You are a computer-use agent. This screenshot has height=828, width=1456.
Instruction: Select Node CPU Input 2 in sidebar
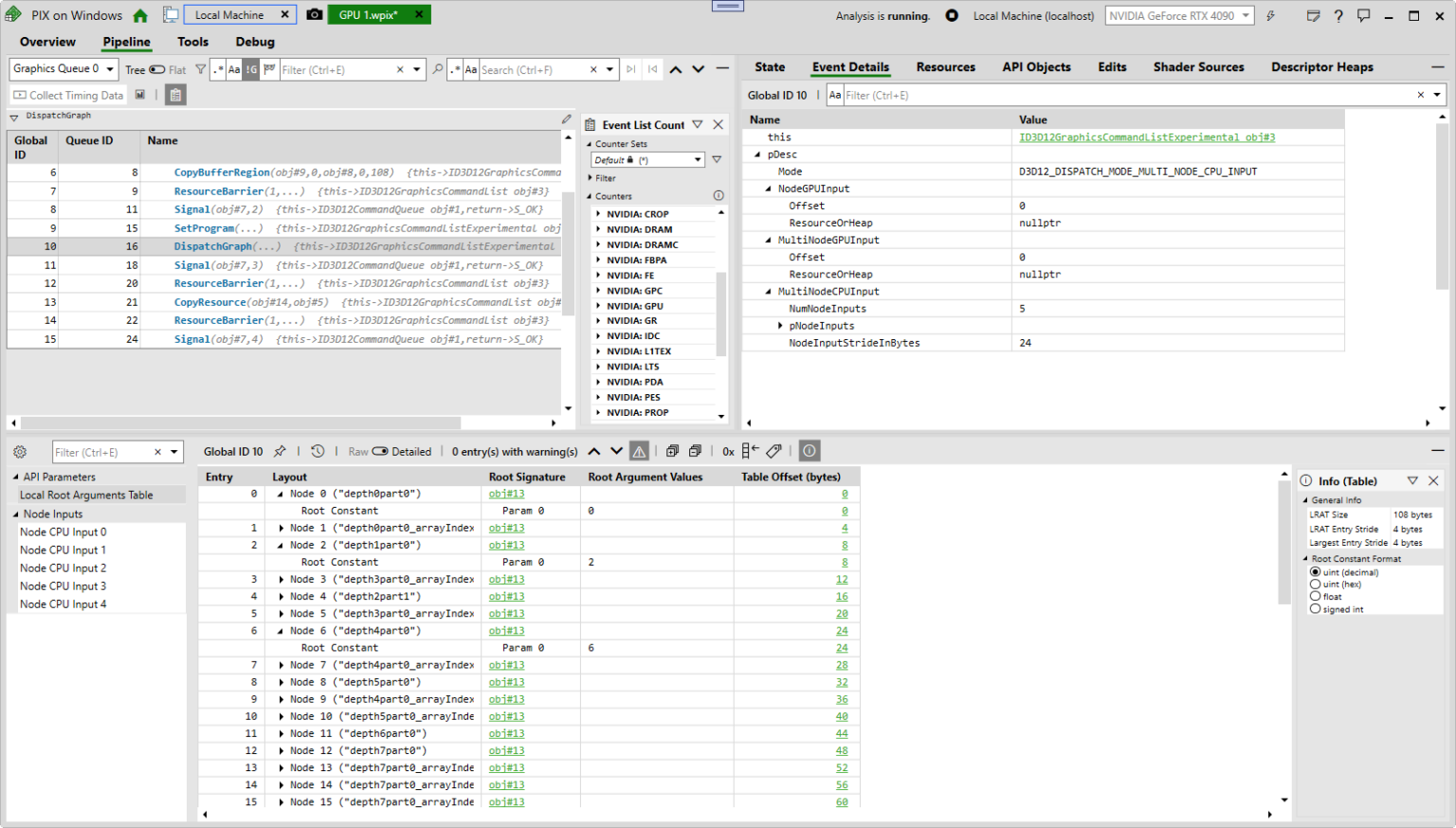[x=63, y=567]
